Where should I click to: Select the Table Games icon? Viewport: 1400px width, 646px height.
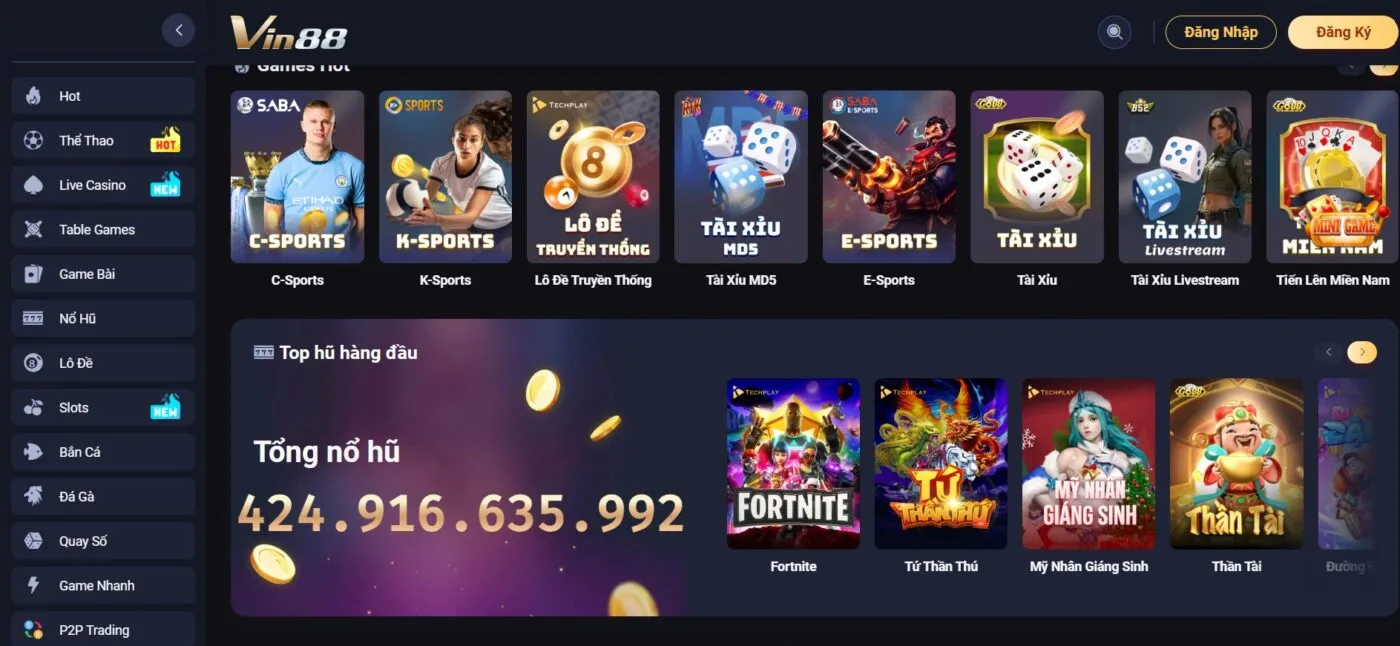tap(33, 230)
